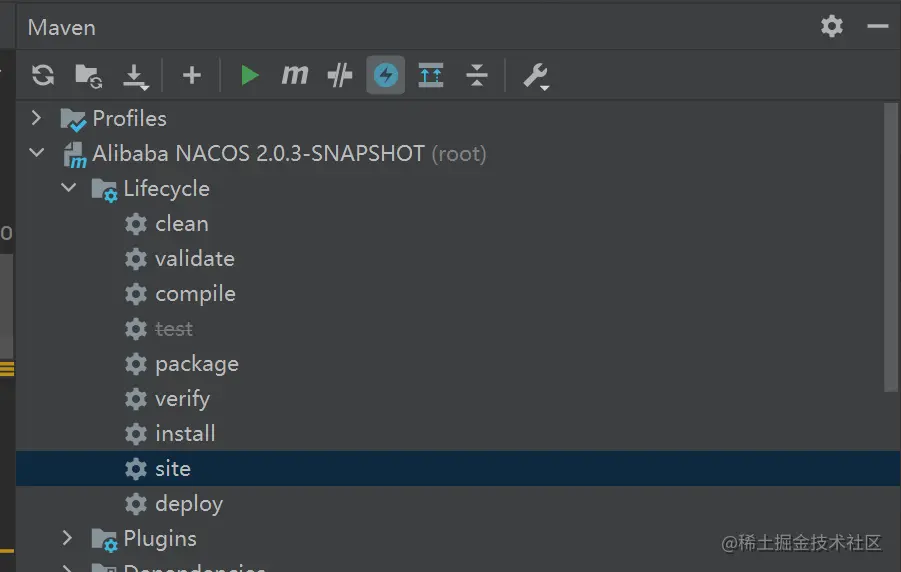Reload all Maven projects
This screenshot has height=572, width=901.
pos(43,75)
